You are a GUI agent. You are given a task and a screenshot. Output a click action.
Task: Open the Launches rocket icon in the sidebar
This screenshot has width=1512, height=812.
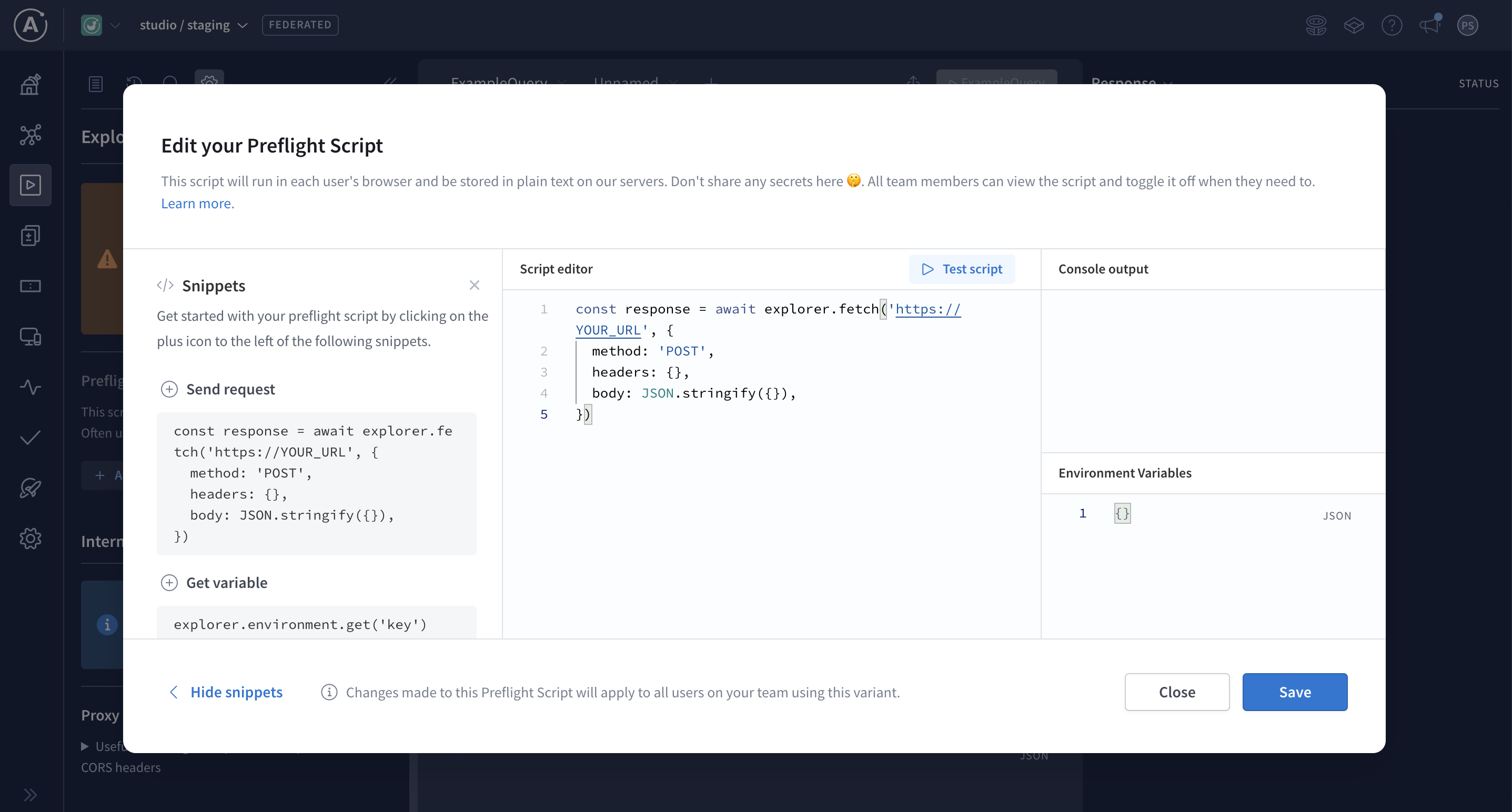point(31,488)
